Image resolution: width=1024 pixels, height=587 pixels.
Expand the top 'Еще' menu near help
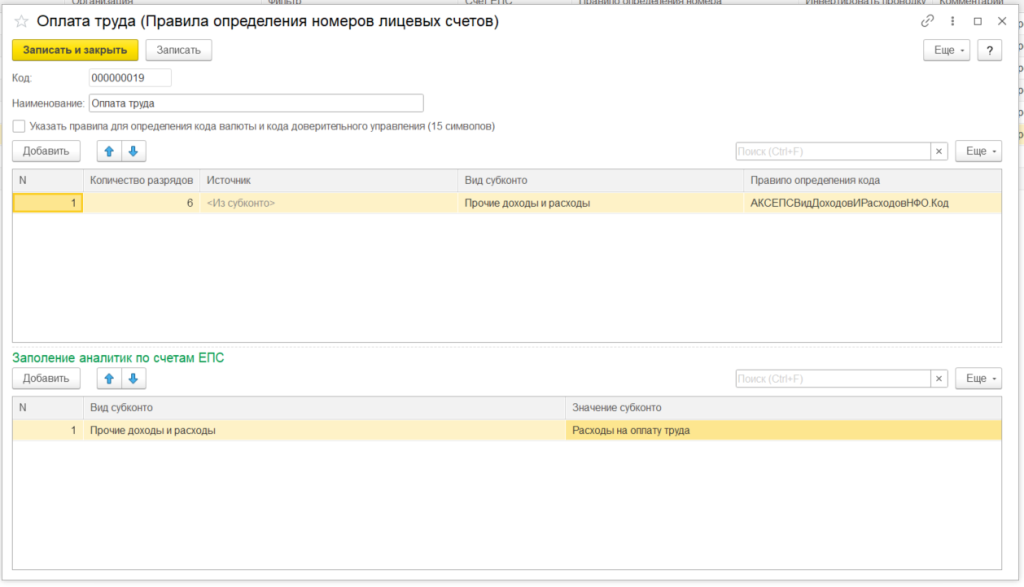(x=947, y=50)
